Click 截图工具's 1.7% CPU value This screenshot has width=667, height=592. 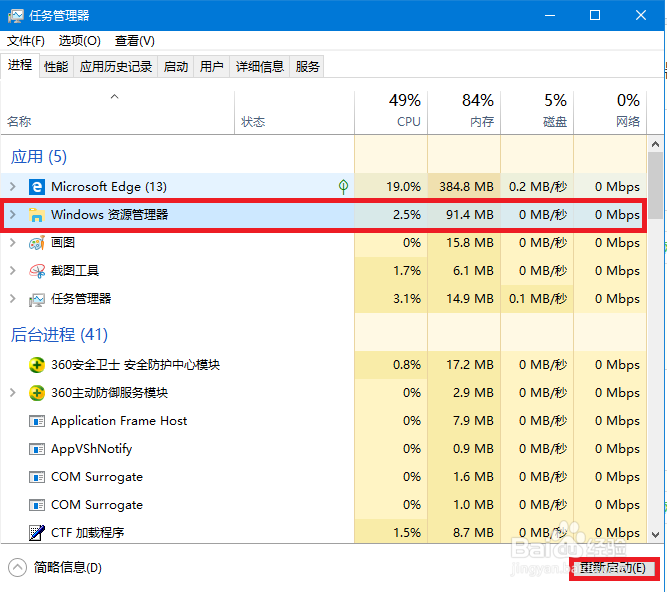(407, 271)
